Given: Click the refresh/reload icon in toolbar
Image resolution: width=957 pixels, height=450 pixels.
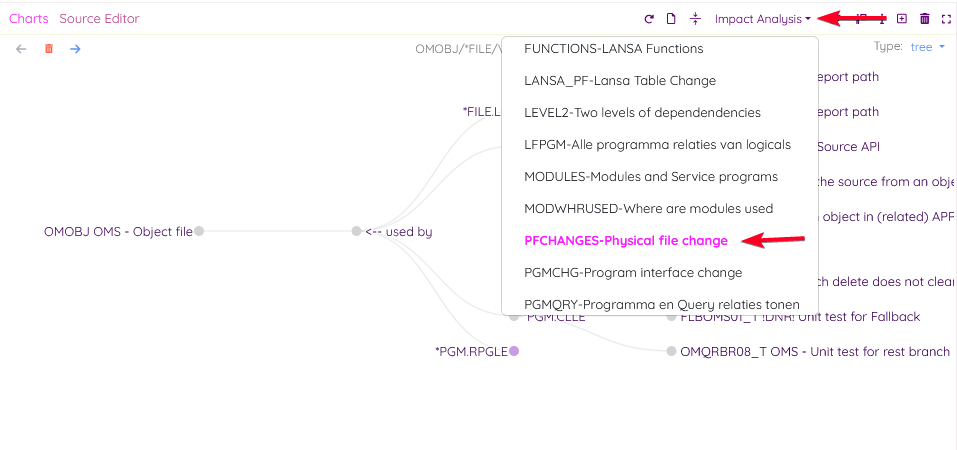Looking at the screenshot, I should tap(649, 19).
